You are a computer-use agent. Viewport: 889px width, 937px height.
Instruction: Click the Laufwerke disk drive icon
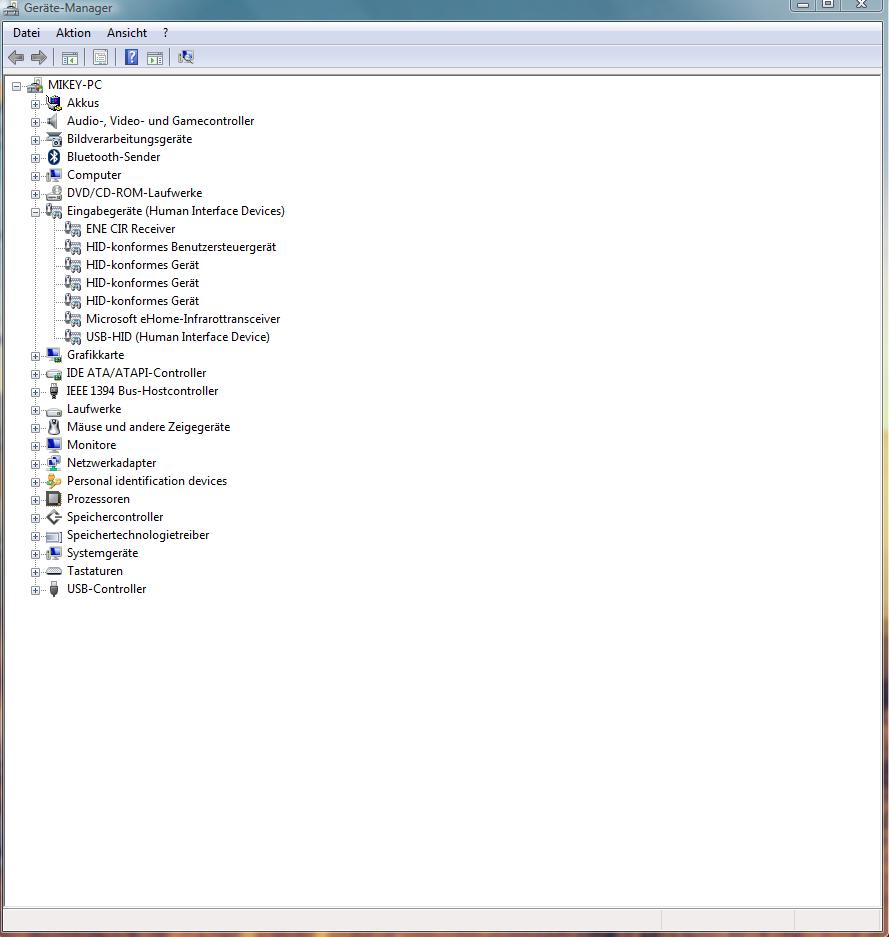[x=54, y=410]
